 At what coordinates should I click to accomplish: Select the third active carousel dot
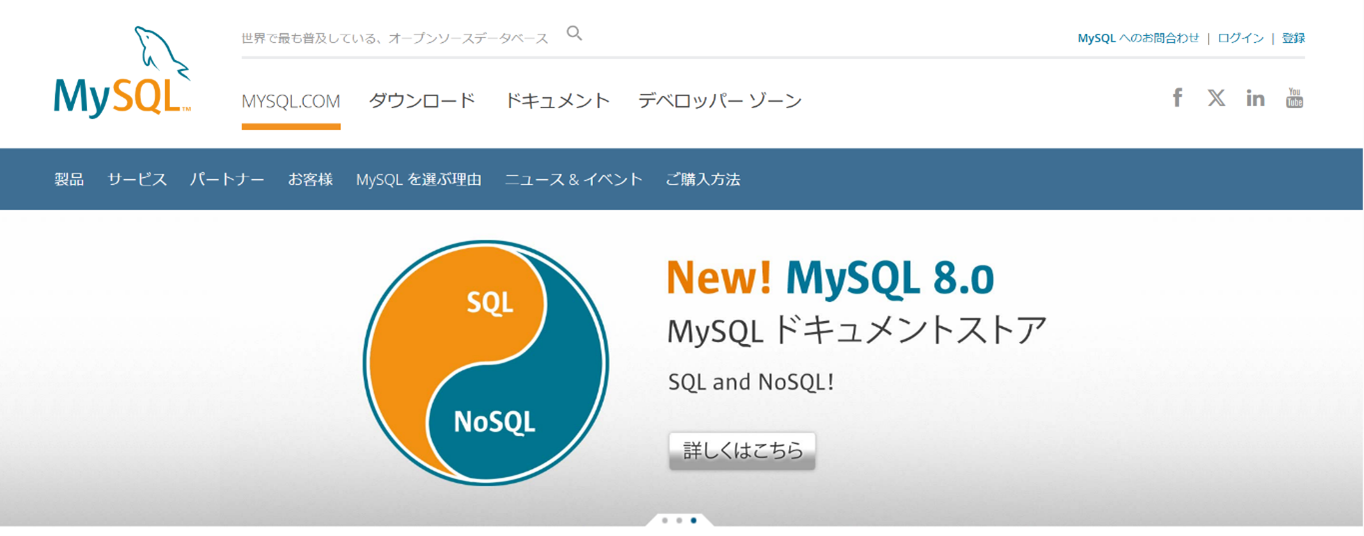693,520
